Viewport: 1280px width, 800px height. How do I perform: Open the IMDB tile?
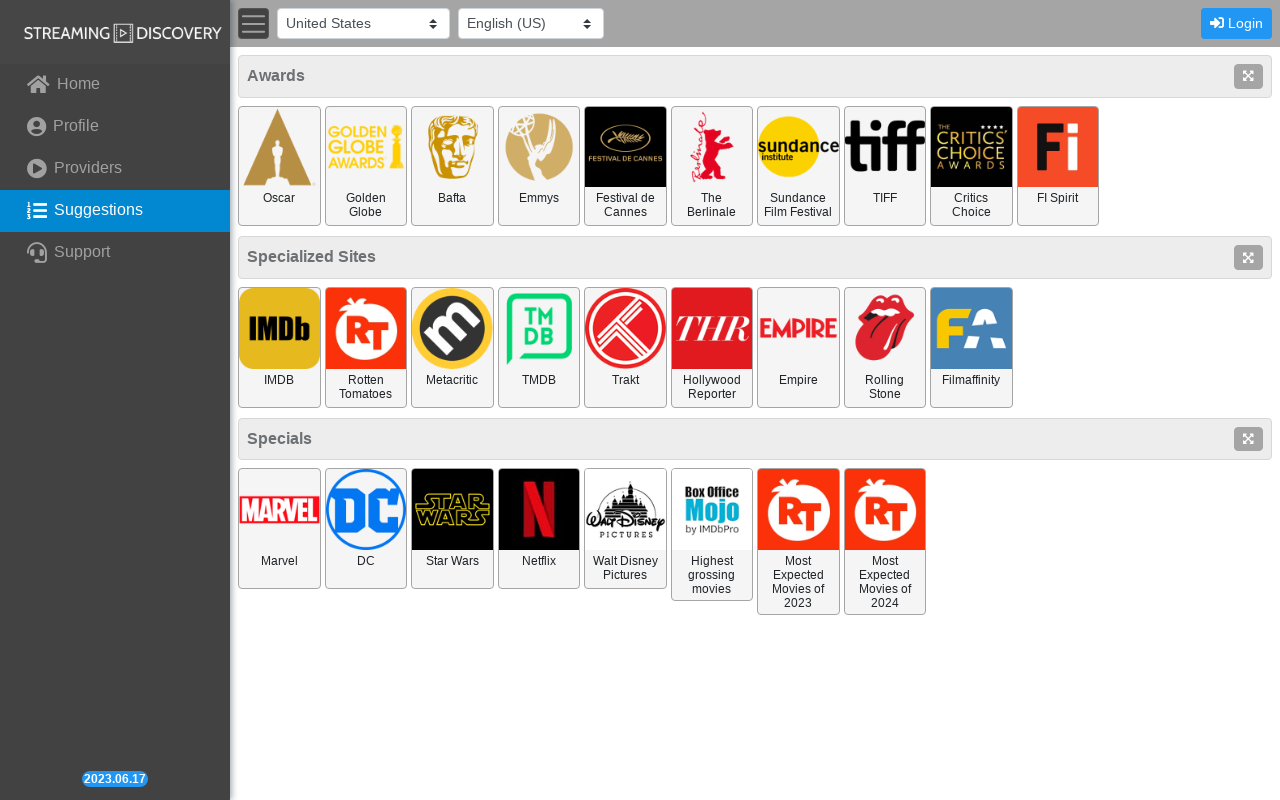click(279, 347)
